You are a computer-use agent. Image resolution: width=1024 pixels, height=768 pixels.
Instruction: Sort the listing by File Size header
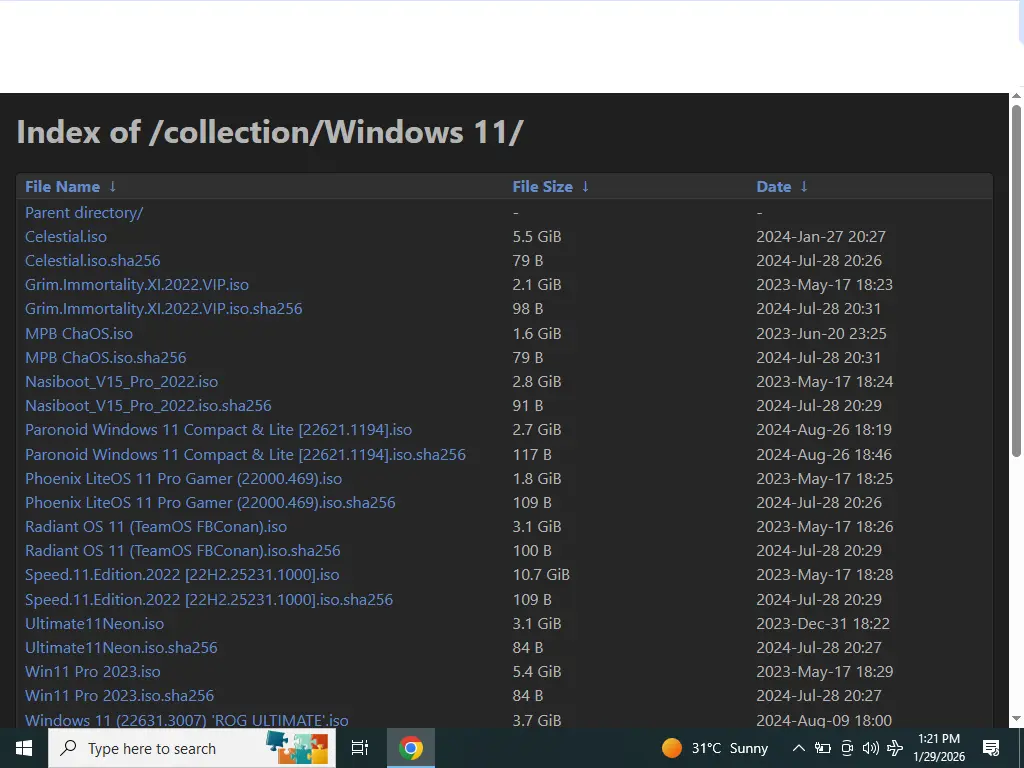coord(542,187)
